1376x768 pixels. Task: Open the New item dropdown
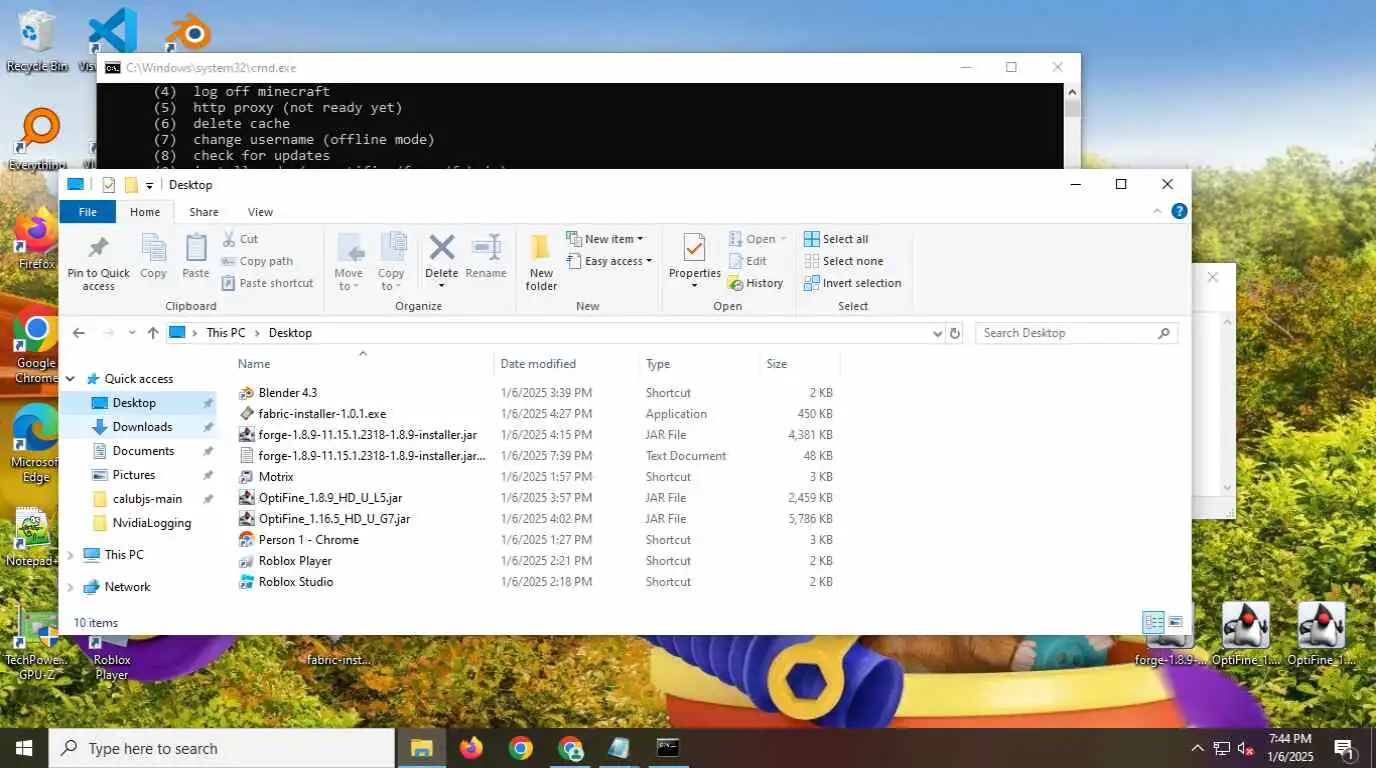pyautogui.click(x=605, y=239)
